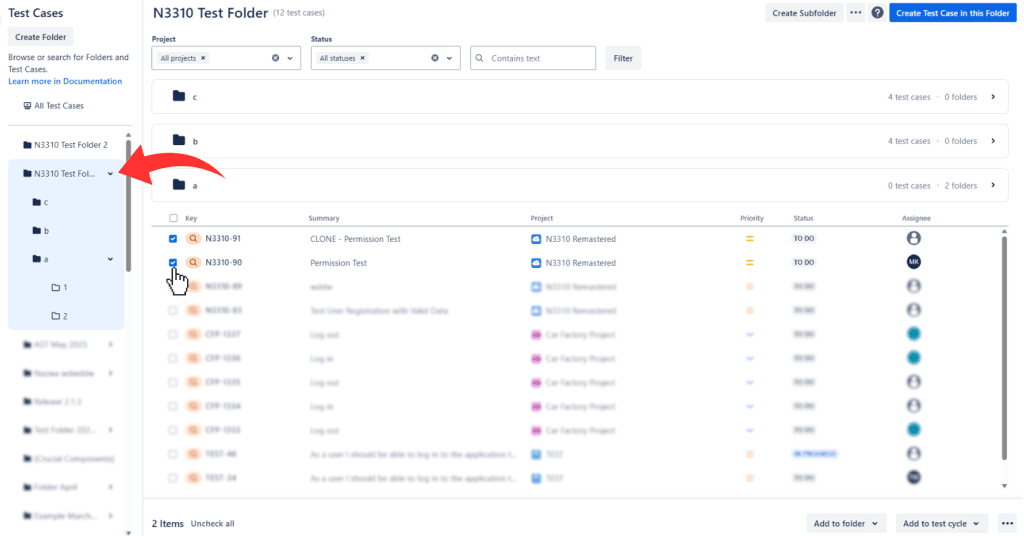Image resolution: width=1024 pixels, height=536 pixels.
Task: Click the Create Folder button
Action: pyautogui.click(x=40, y=37)
